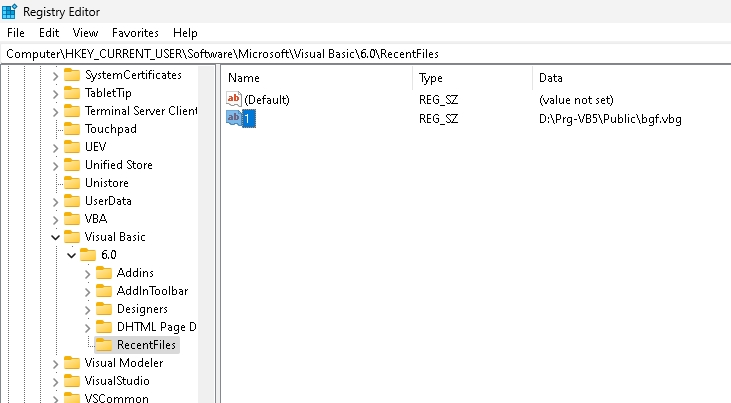The height and width of the screenshot is (403, 731).
Task: Expand the Designers key
Action: coord(87,310)
